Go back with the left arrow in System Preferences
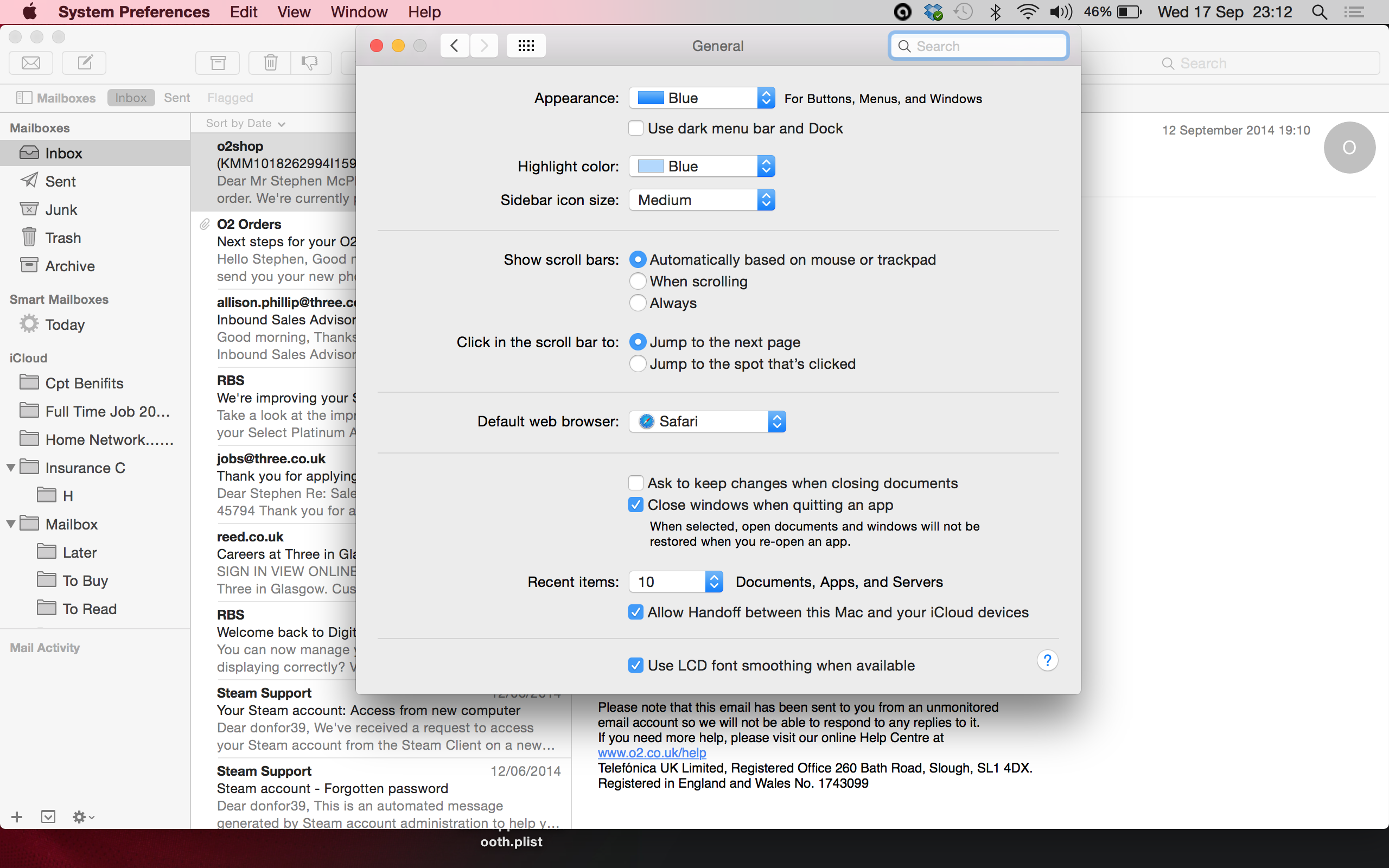This screenshot has height=868, width=1389. pyautogui.click(x=455, y=46)
